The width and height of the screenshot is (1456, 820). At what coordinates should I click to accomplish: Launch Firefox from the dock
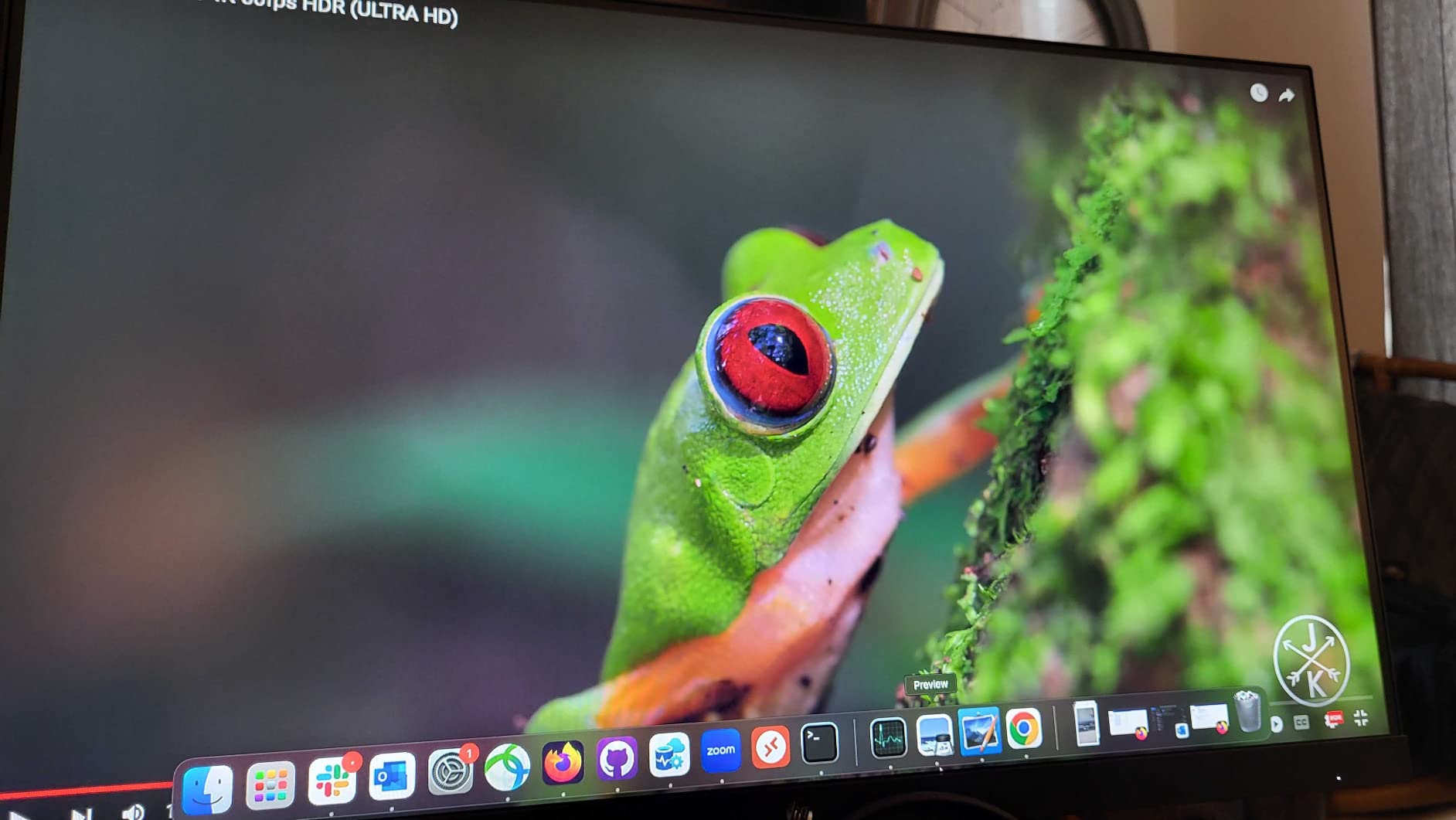563,763
